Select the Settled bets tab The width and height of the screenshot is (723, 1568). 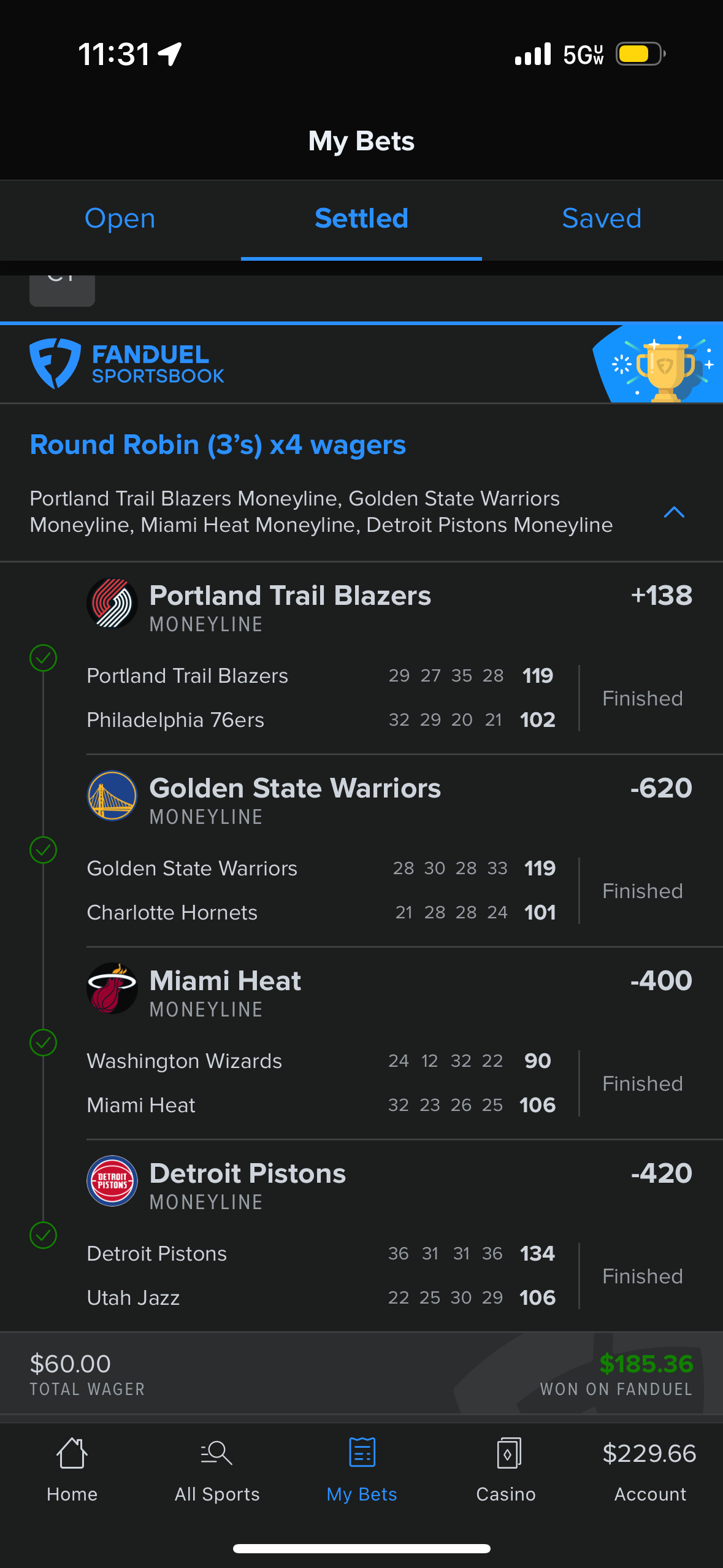[x=361, y=219]
